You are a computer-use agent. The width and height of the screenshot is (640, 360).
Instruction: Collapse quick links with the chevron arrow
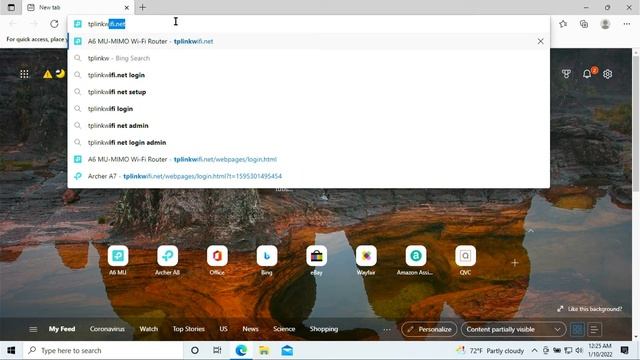531,231
